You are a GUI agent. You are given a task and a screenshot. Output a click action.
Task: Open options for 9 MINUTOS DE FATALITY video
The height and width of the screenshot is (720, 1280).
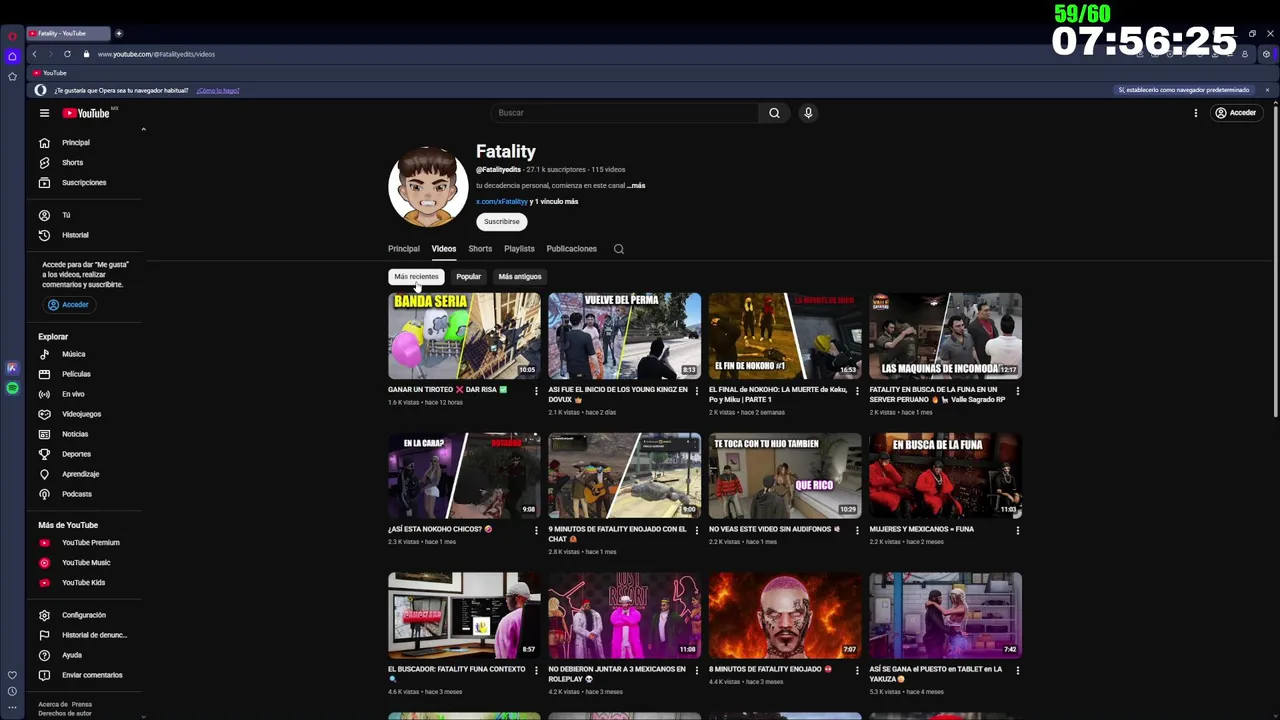pos(697,531)
